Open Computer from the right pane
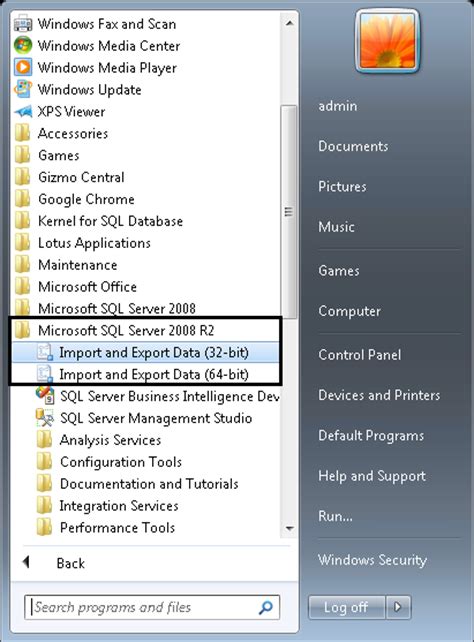 (x=350, y=311)
